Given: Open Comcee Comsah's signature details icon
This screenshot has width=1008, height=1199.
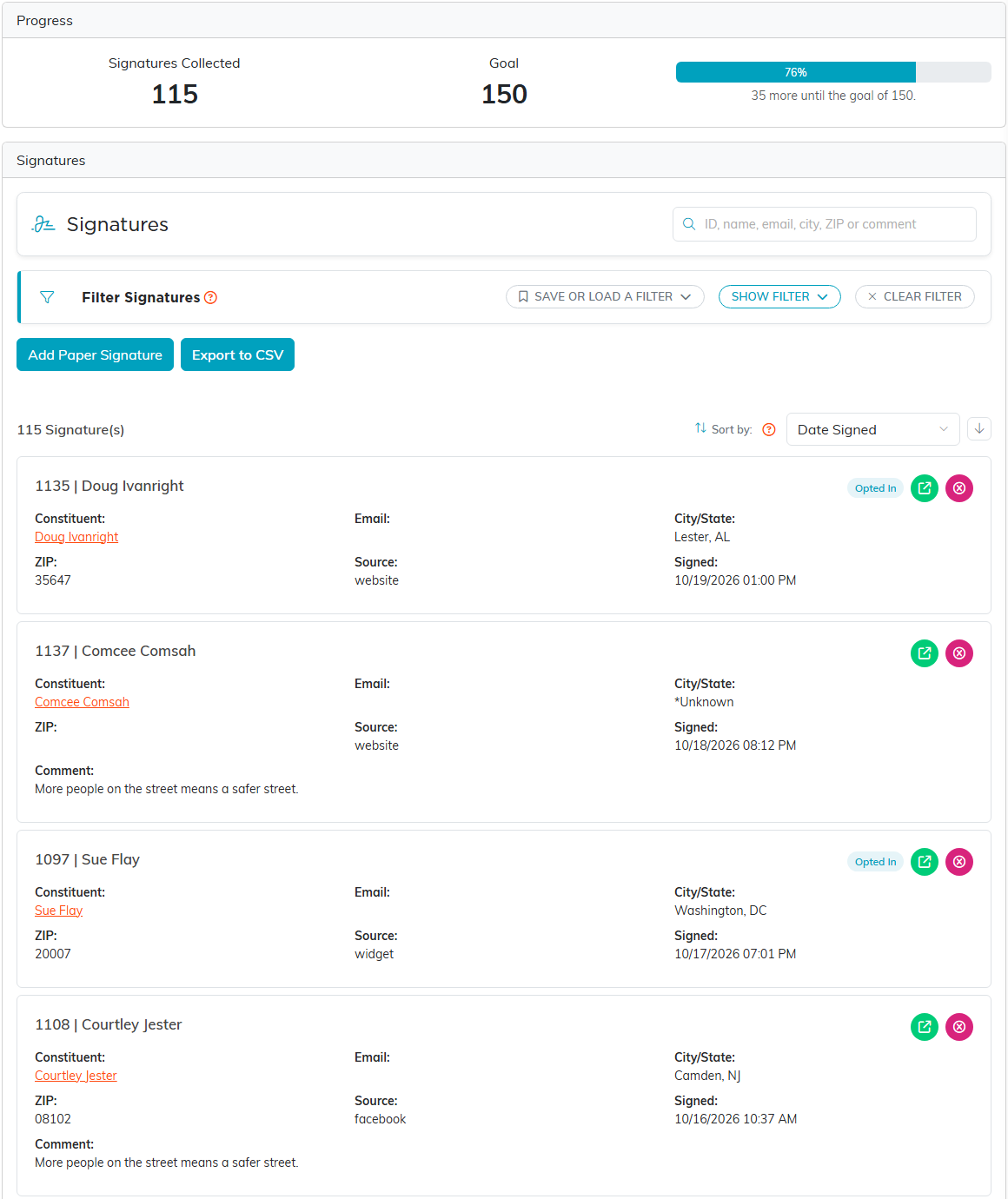Looking at the screenshot, I should tap(925, 653).
